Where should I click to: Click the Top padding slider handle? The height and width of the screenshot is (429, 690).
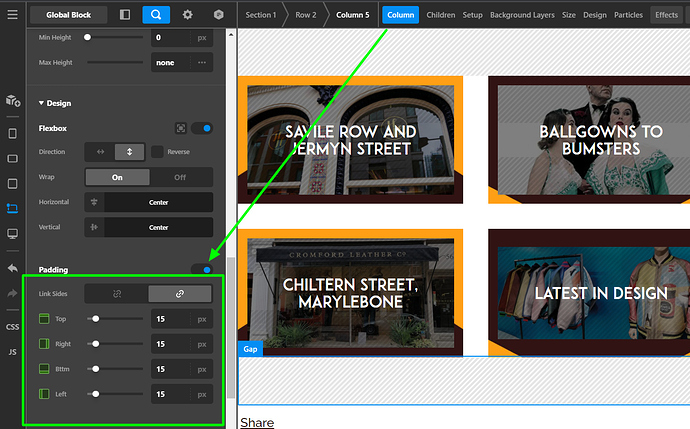point(95,319)
